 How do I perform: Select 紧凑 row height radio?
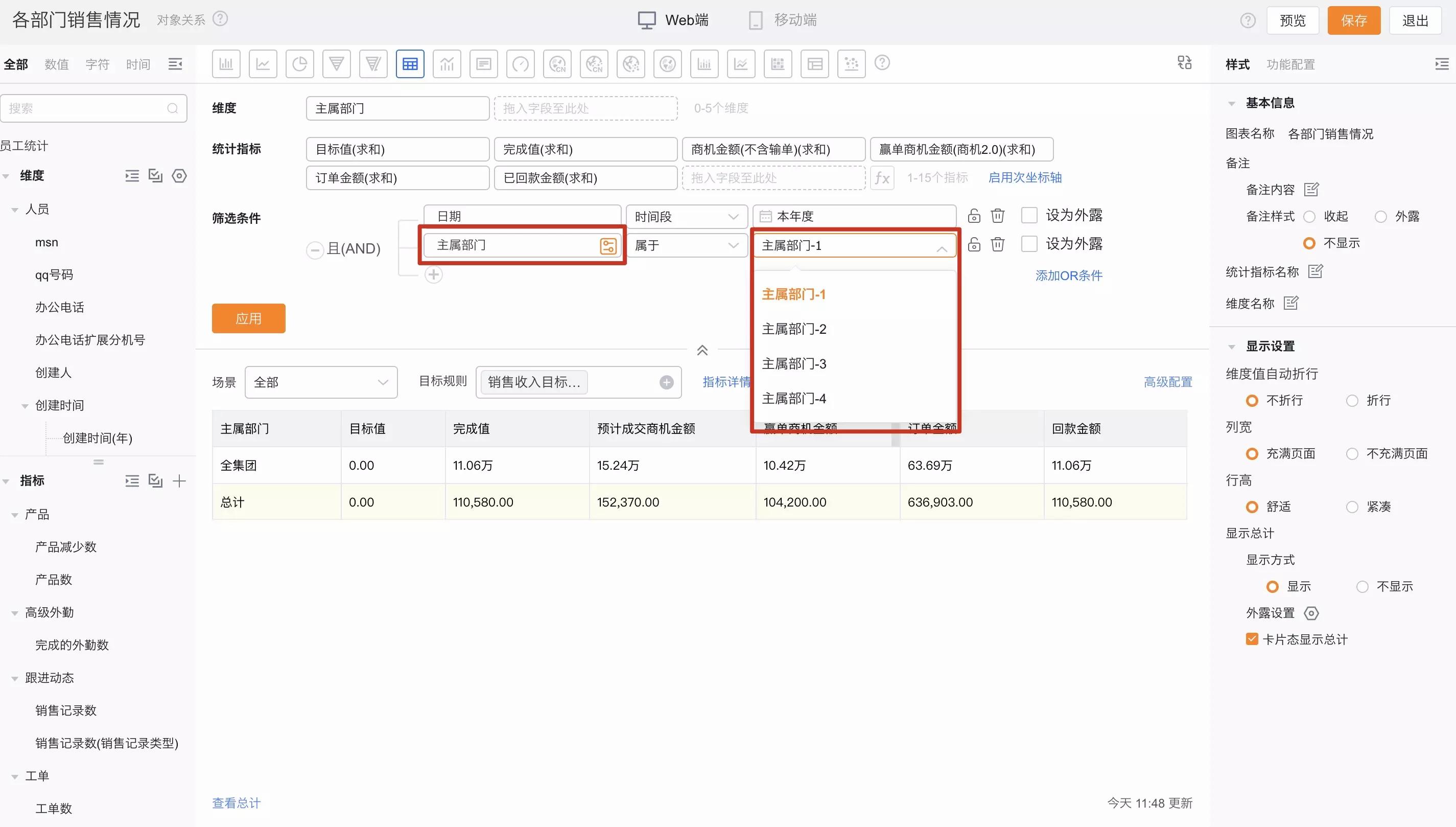click(x=1352, y=507)
